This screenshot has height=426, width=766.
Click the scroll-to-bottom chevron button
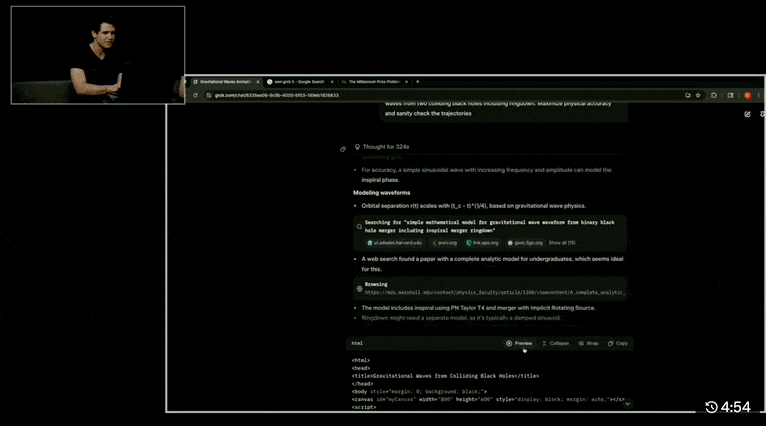[x=628, y=404]
